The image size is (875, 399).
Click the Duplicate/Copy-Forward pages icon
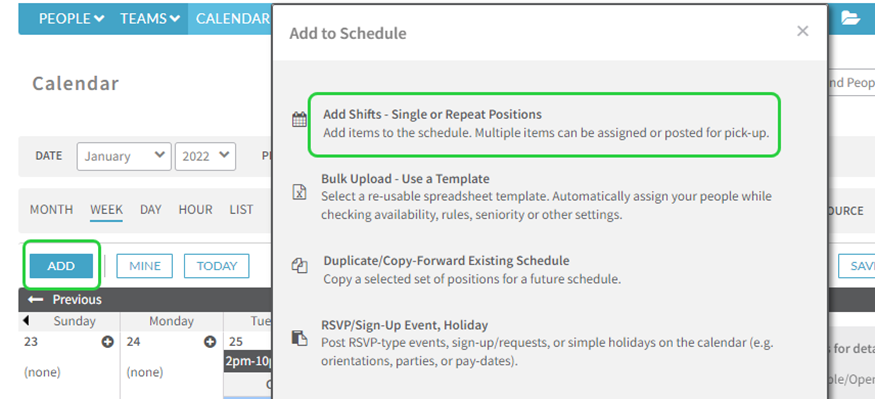click(x=300, y=266)
